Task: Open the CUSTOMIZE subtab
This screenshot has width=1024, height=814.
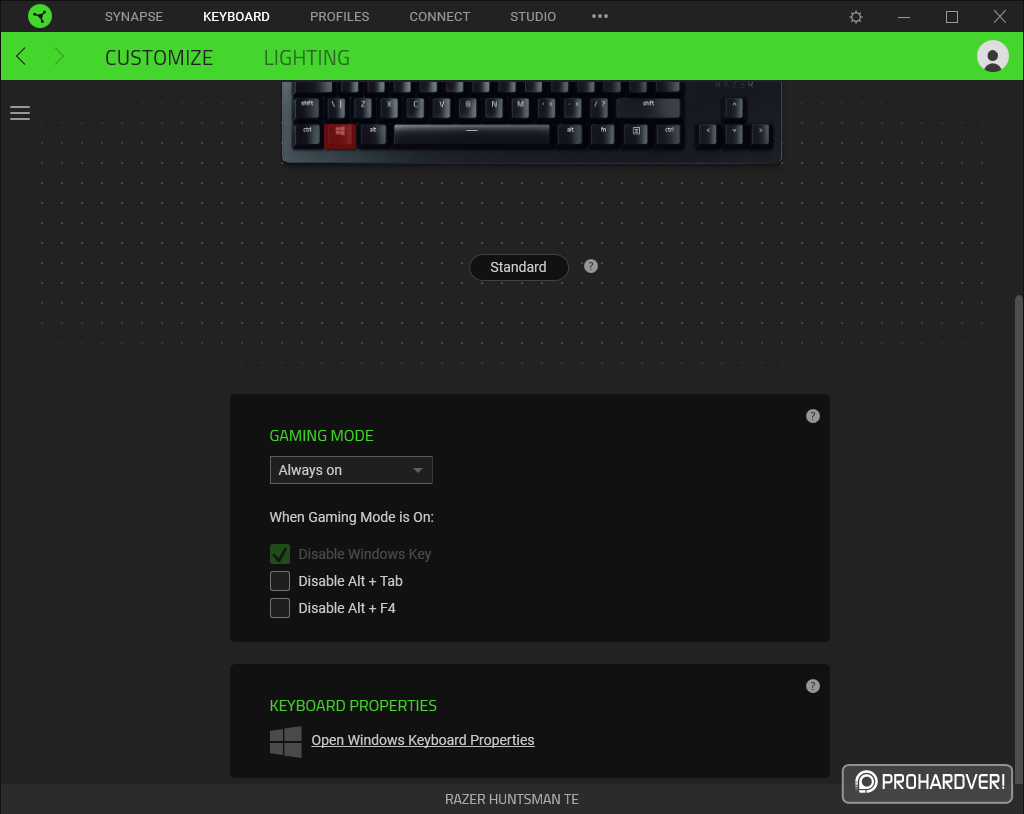Action: click(159, 57)
